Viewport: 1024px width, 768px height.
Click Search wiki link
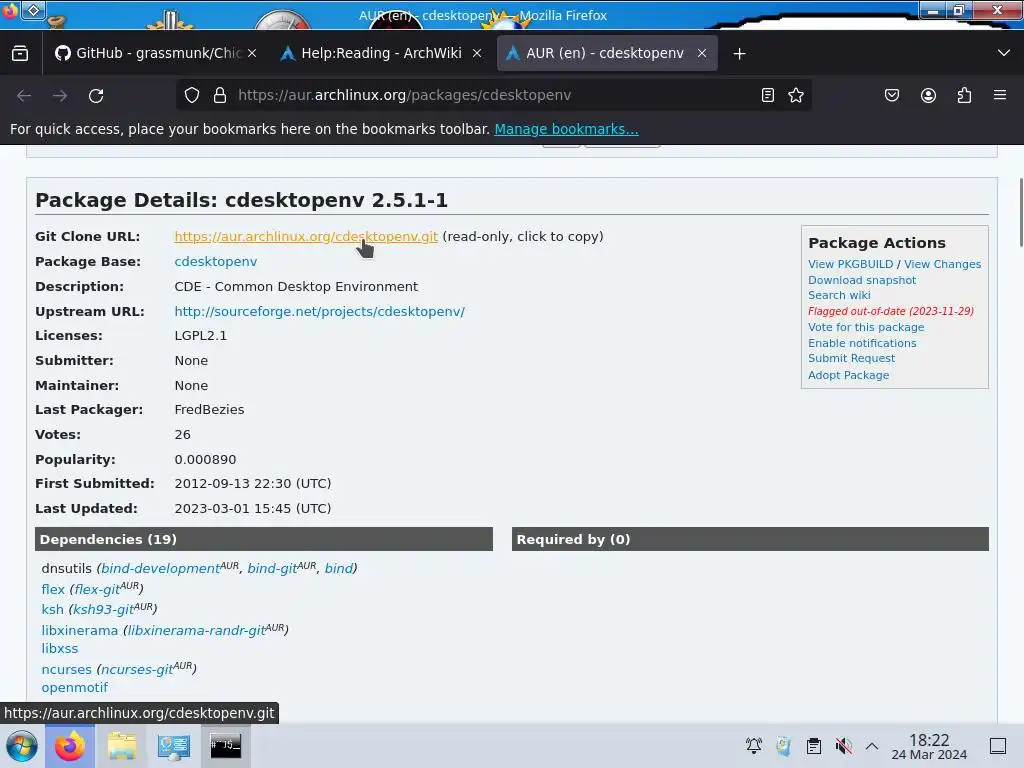[x=839, y=295]
